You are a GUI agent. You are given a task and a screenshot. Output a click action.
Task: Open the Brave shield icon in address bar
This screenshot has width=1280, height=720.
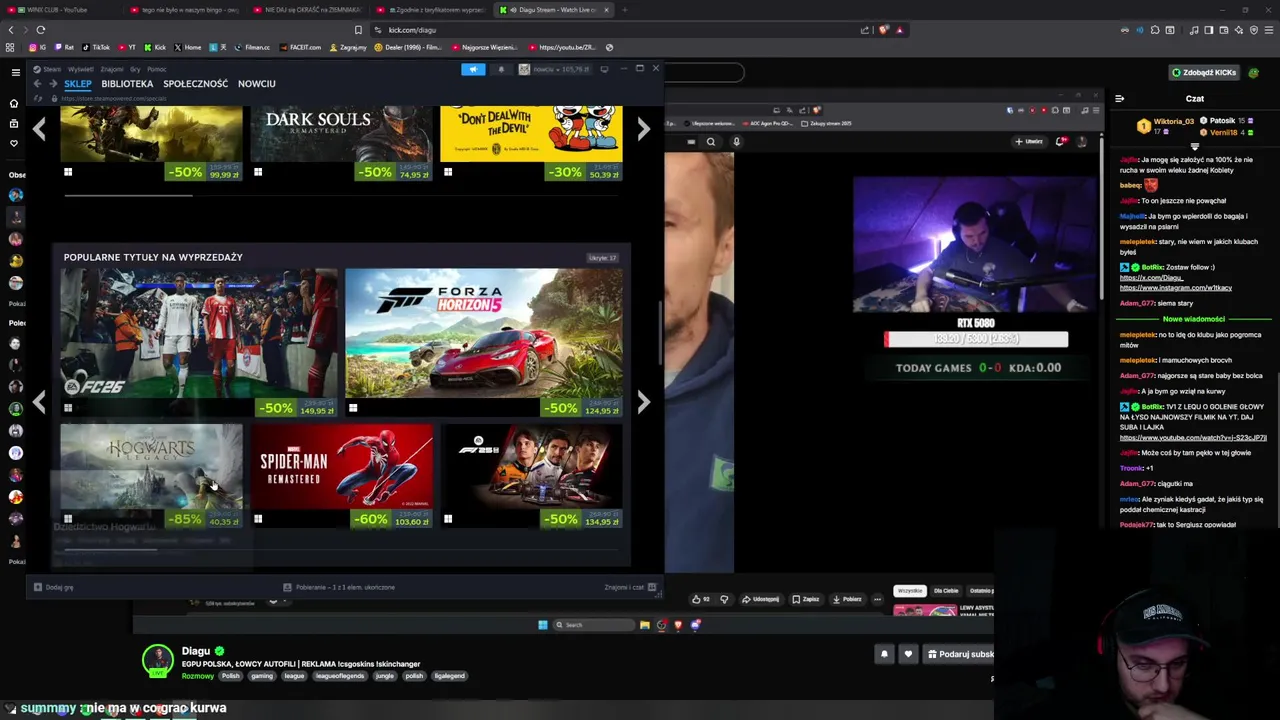pyautogui.click(x=884, y=30)
